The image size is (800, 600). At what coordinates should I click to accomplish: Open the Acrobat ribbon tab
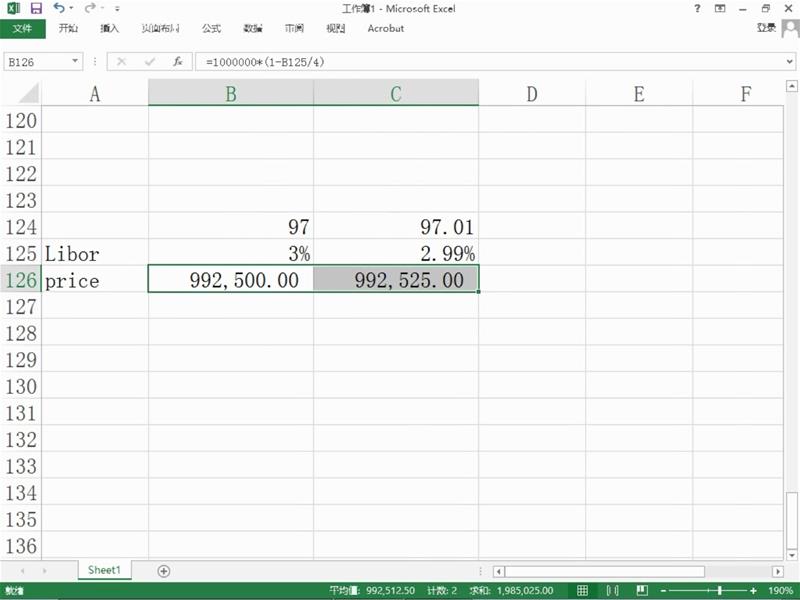(386, 28)
